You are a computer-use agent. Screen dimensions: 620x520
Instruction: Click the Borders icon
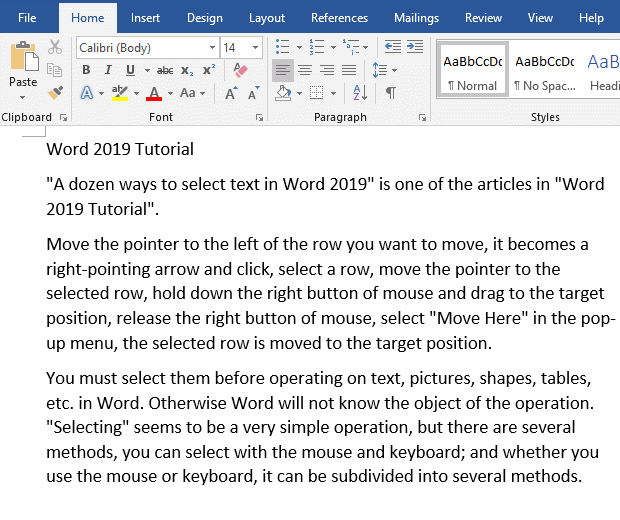pyautogui.click(x=316, y=93)
